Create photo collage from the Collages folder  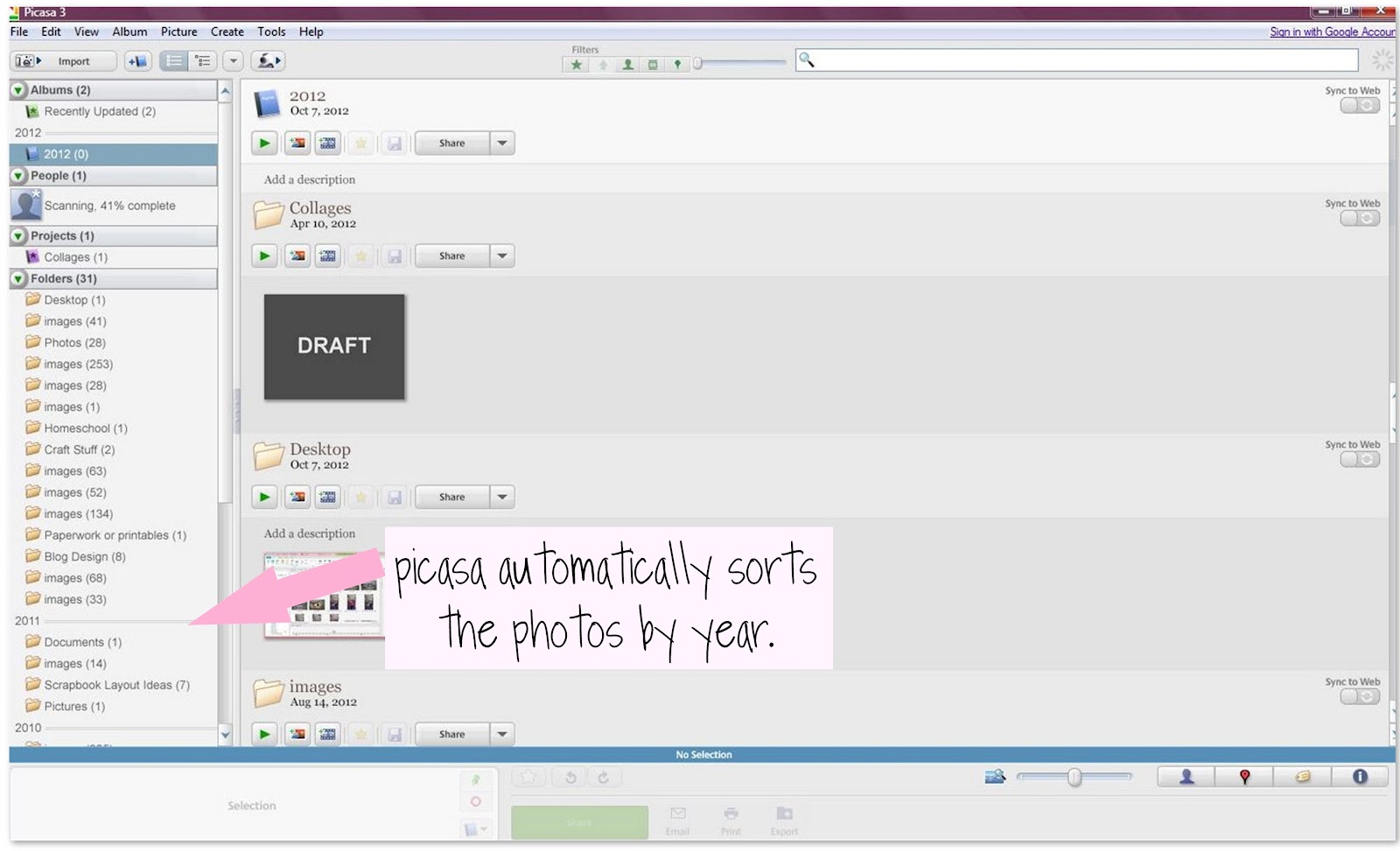pos(297,256)
